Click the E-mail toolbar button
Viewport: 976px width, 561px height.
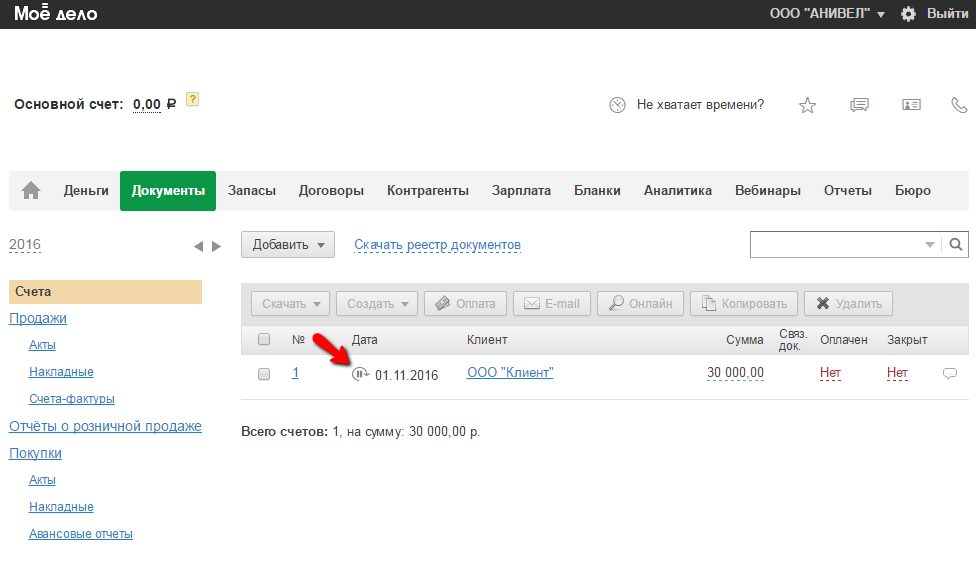(x=551, y=304)
